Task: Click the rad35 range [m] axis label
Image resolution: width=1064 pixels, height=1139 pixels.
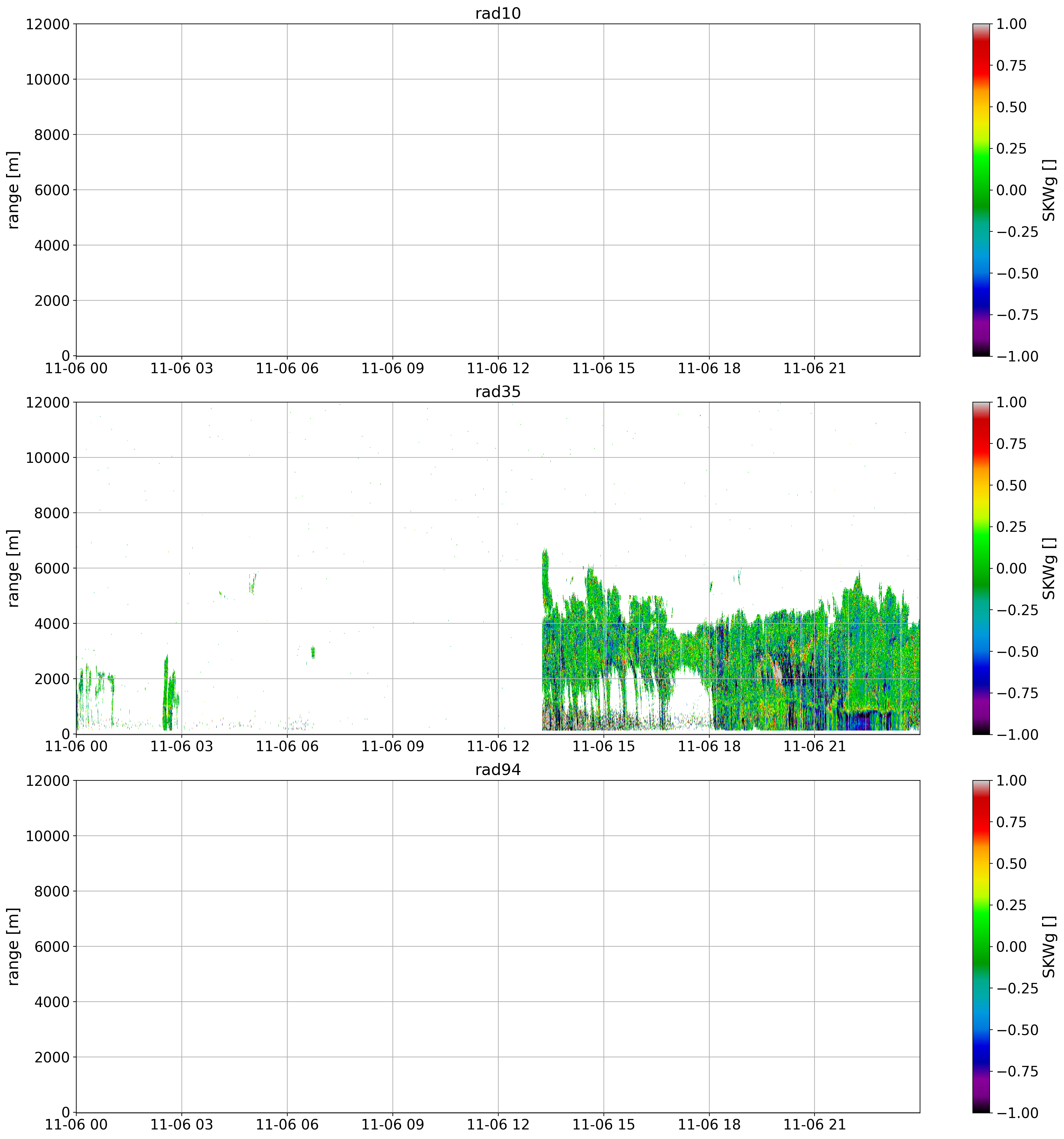Action: tap(14, 568)
